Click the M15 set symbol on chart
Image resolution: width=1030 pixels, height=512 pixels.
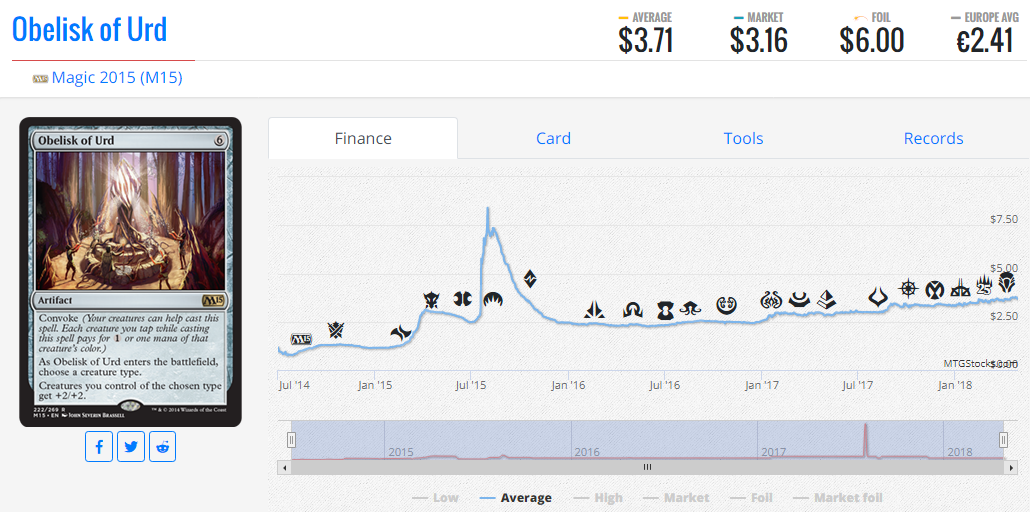click(x=301, y=339)
